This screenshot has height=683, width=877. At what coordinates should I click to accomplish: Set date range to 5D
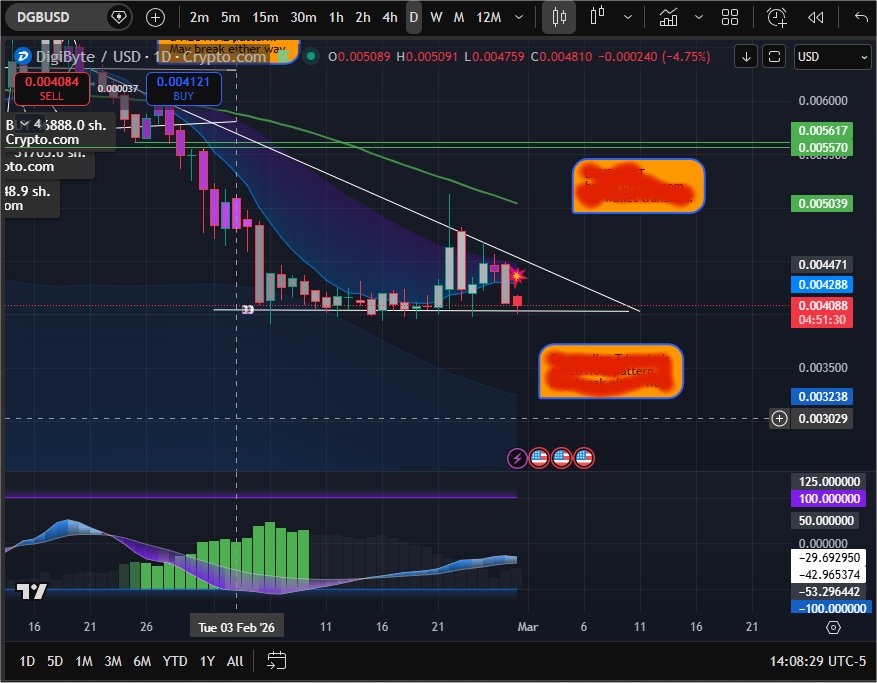pos(55,662)
